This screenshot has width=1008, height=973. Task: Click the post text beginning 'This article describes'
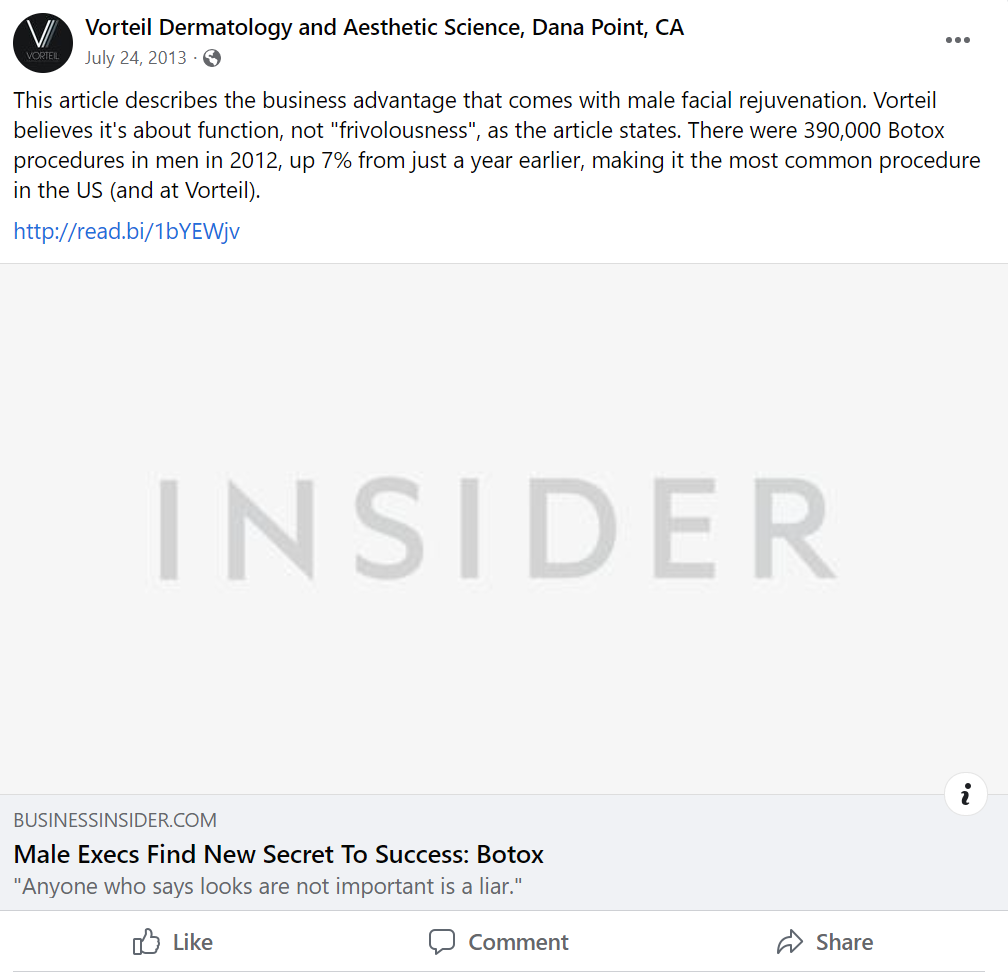(497, 145)
